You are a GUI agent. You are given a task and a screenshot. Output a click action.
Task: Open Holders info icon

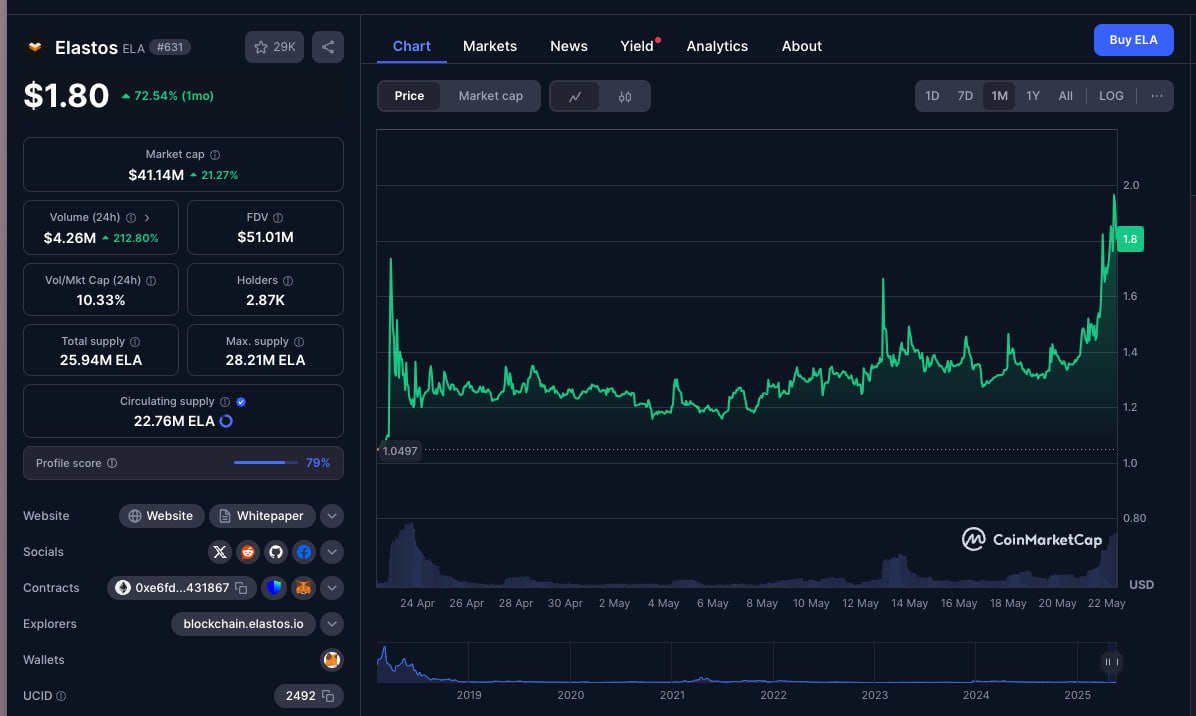[x=288, y=281]
